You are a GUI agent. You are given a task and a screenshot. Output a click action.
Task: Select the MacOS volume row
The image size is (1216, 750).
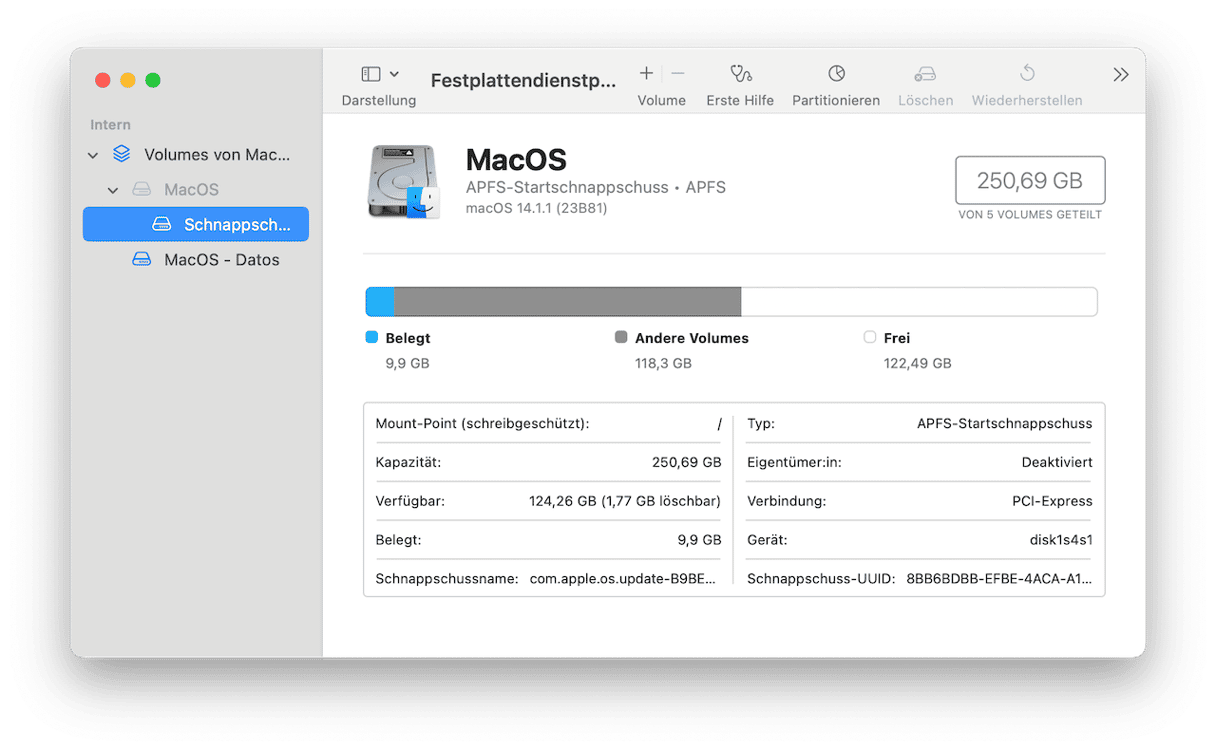[x=196, y=190]
